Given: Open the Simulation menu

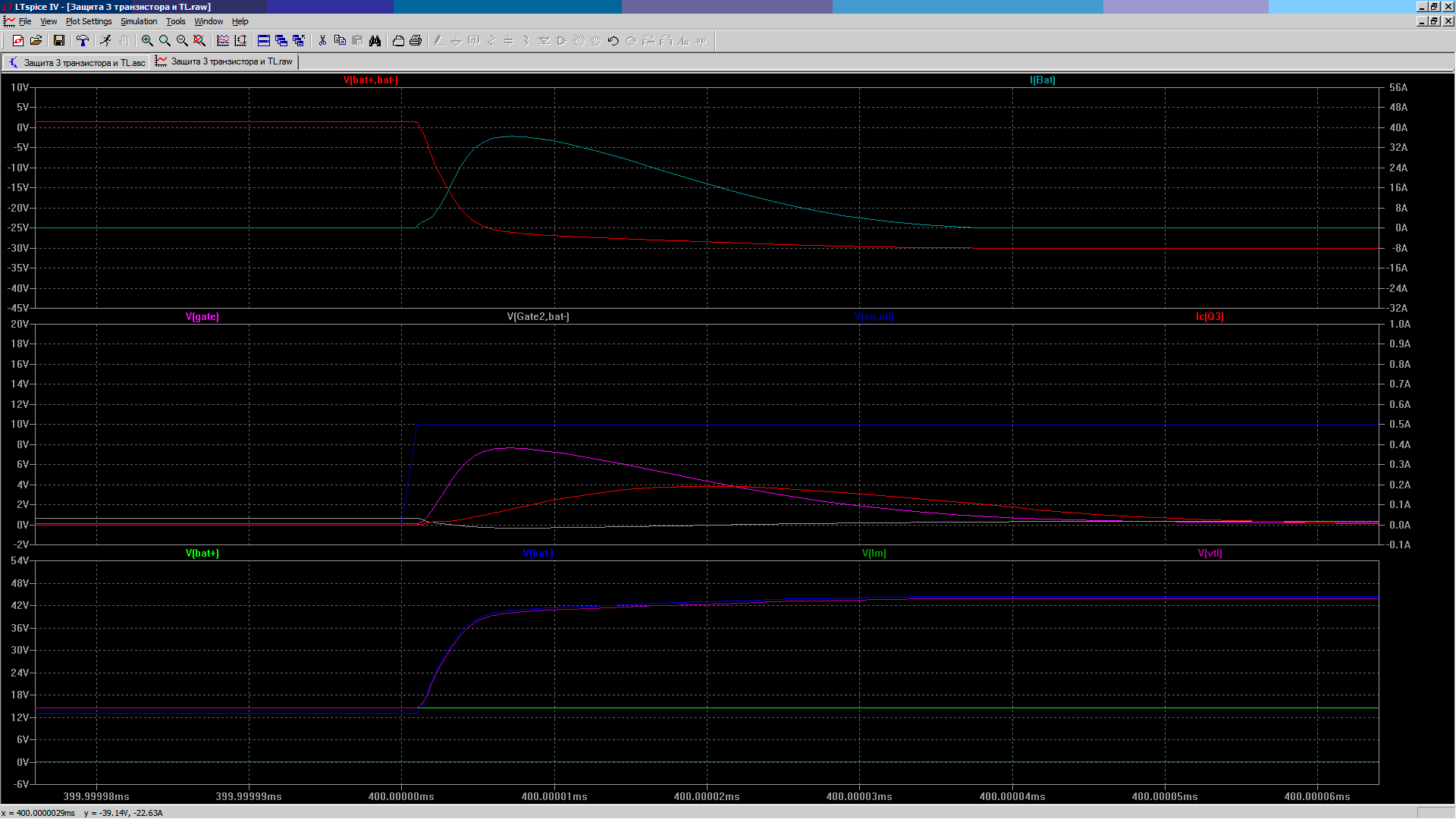Looking at the screenshot, I should 139,21.
